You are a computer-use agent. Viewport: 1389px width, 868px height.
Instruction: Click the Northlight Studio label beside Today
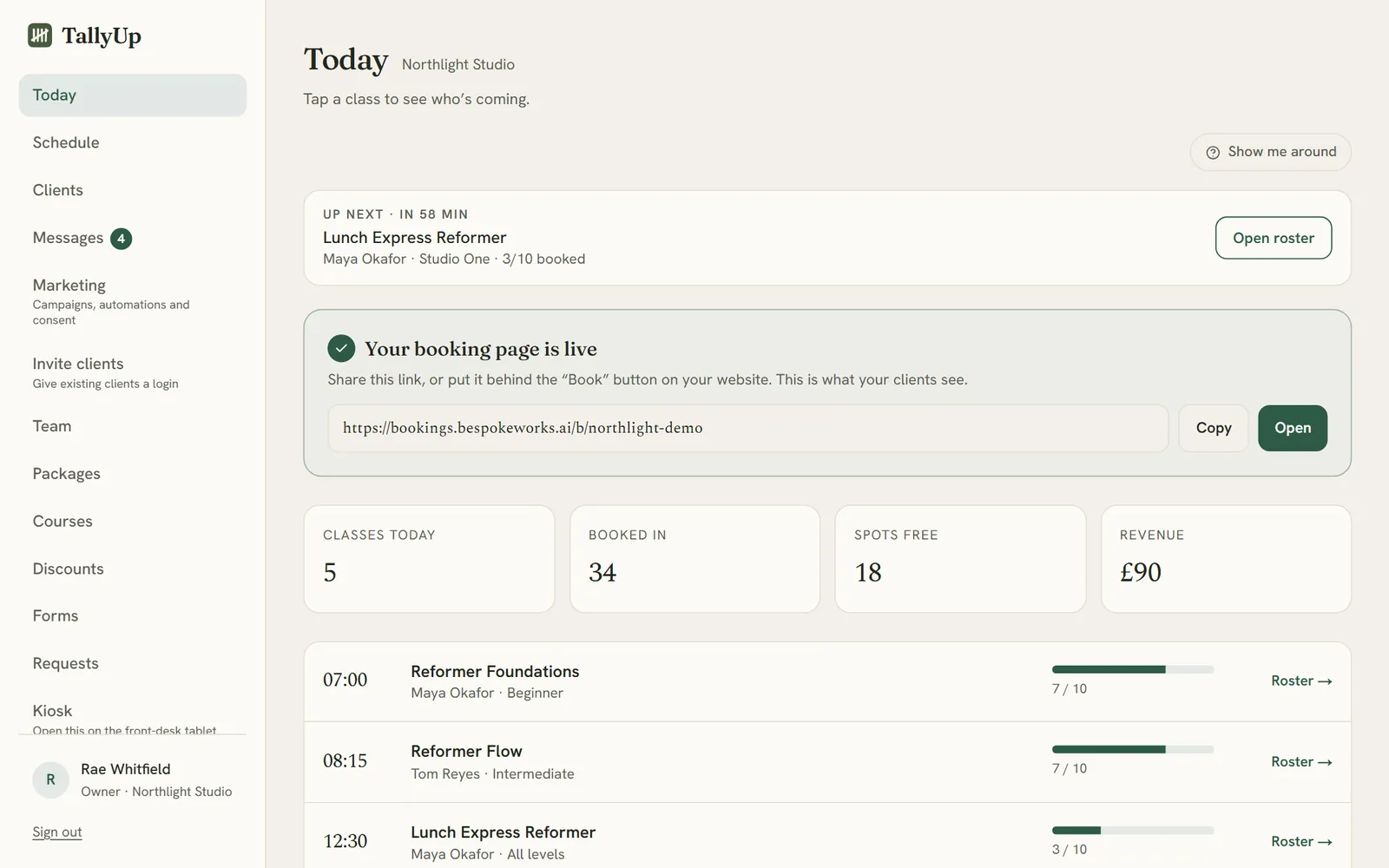tap(458, 65)
